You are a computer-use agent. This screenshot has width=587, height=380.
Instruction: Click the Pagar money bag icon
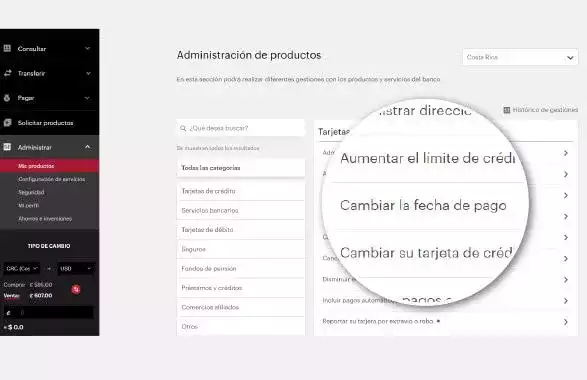7,98
